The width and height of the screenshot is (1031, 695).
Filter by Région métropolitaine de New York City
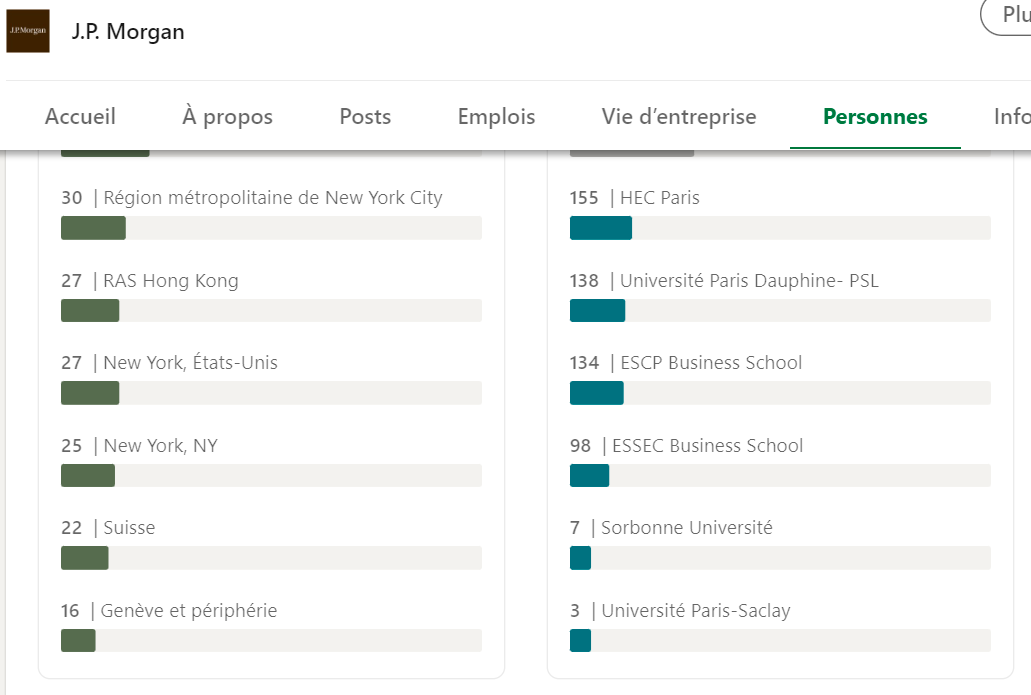[272, 214]
